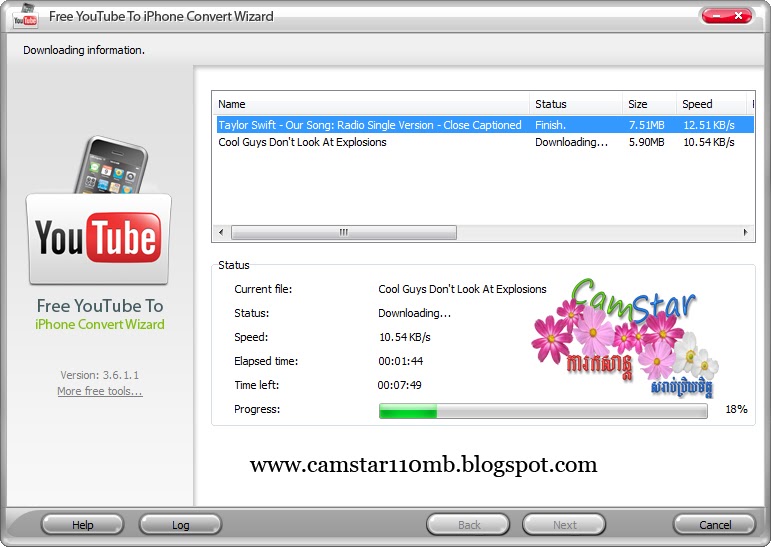Screen dimensions: 771x547
Task: Click the 5.90MB size cell
Action: click(x=646, y=142)
